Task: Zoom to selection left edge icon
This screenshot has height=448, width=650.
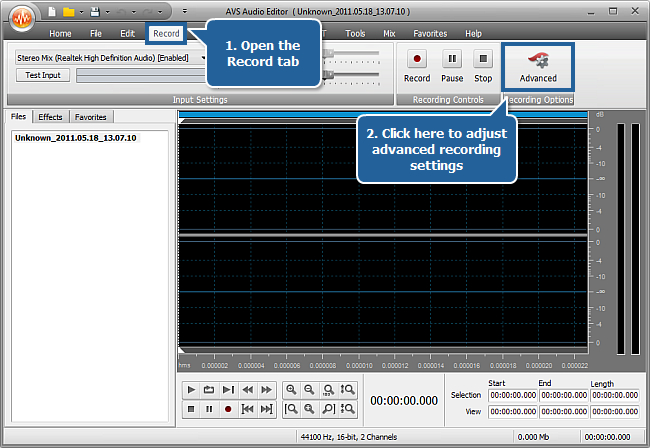Action: pos(291,409)
